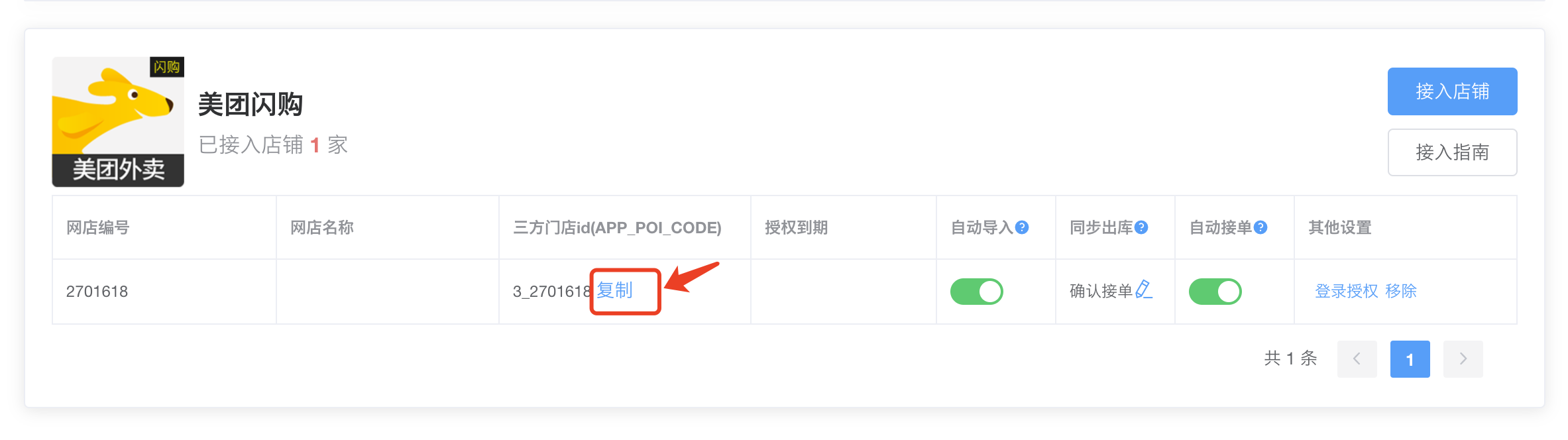Select page 1 in pagination
The image size is (1568, 440).
click(x=1410, y=359)
